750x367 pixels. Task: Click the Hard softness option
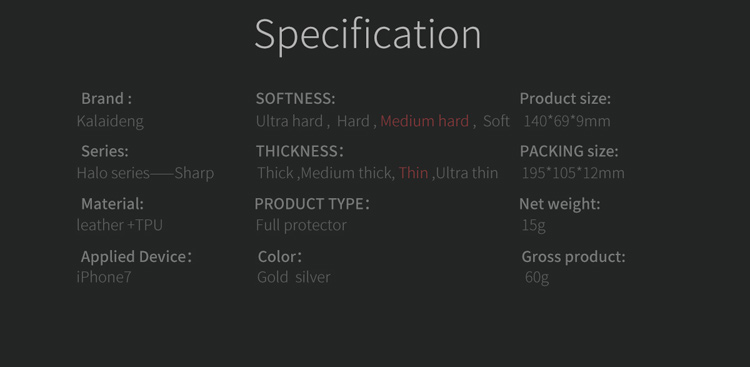(353, 121)
